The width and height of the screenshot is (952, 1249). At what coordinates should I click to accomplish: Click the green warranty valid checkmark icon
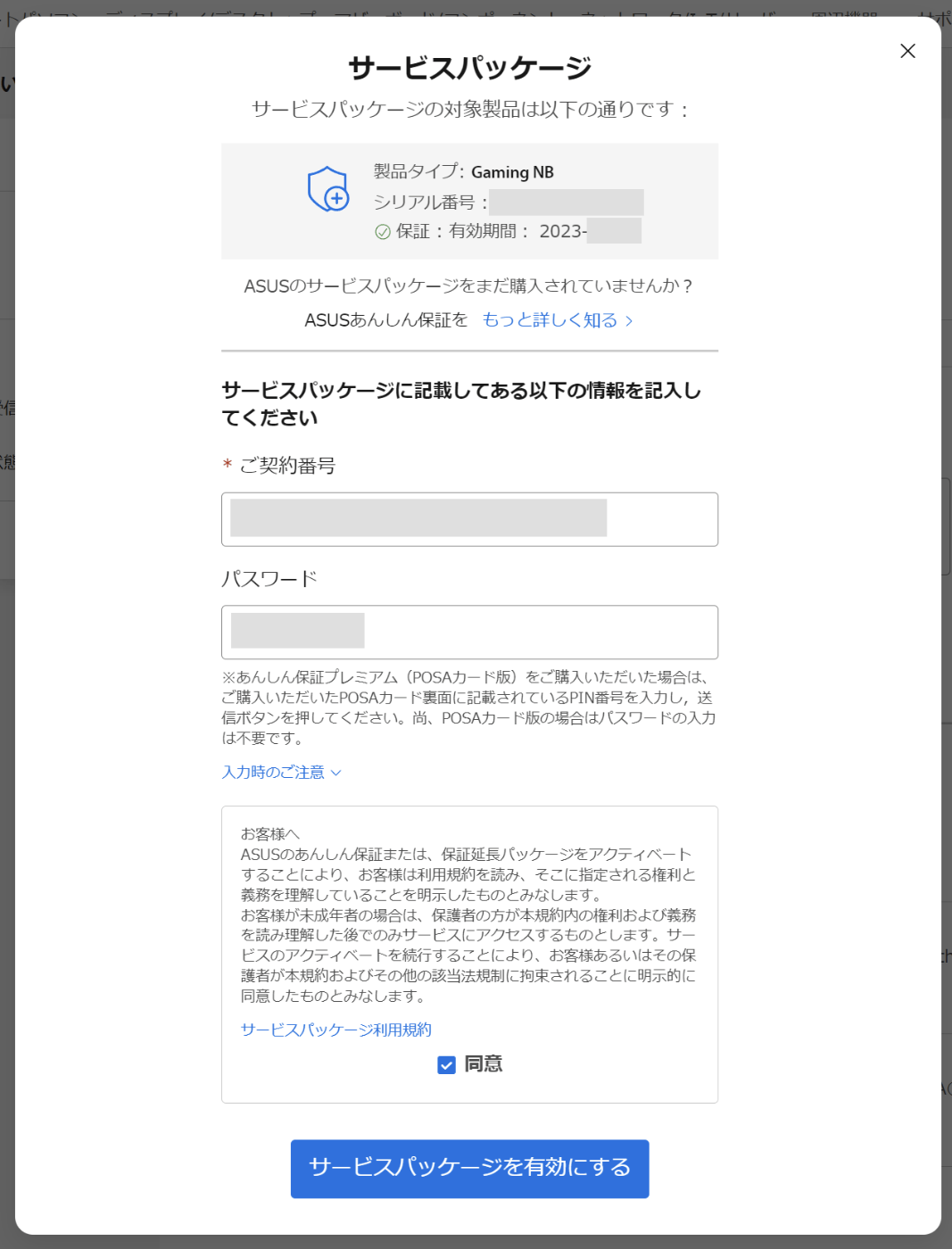(383, 232)
